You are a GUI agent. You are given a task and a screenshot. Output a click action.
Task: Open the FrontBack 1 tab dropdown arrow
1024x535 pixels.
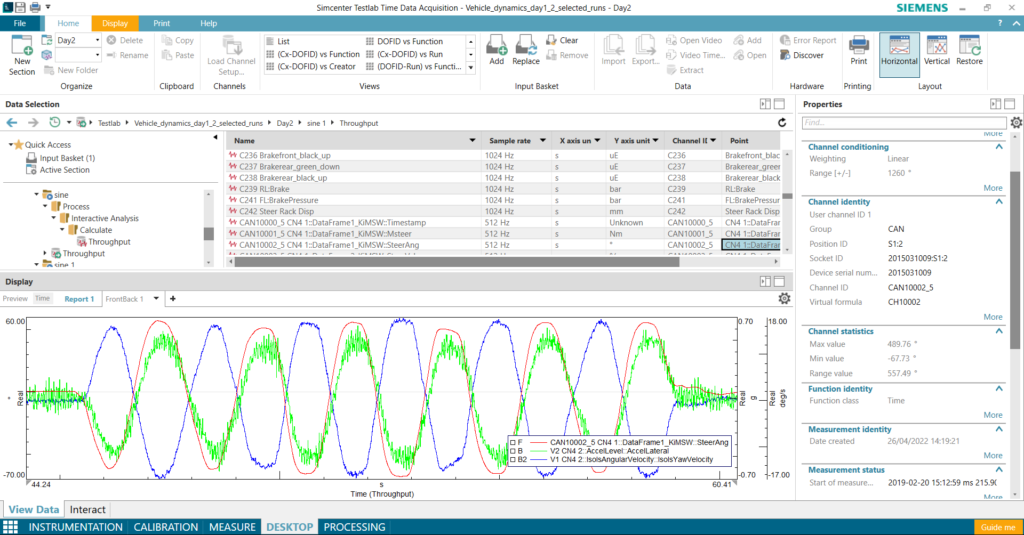156,299
